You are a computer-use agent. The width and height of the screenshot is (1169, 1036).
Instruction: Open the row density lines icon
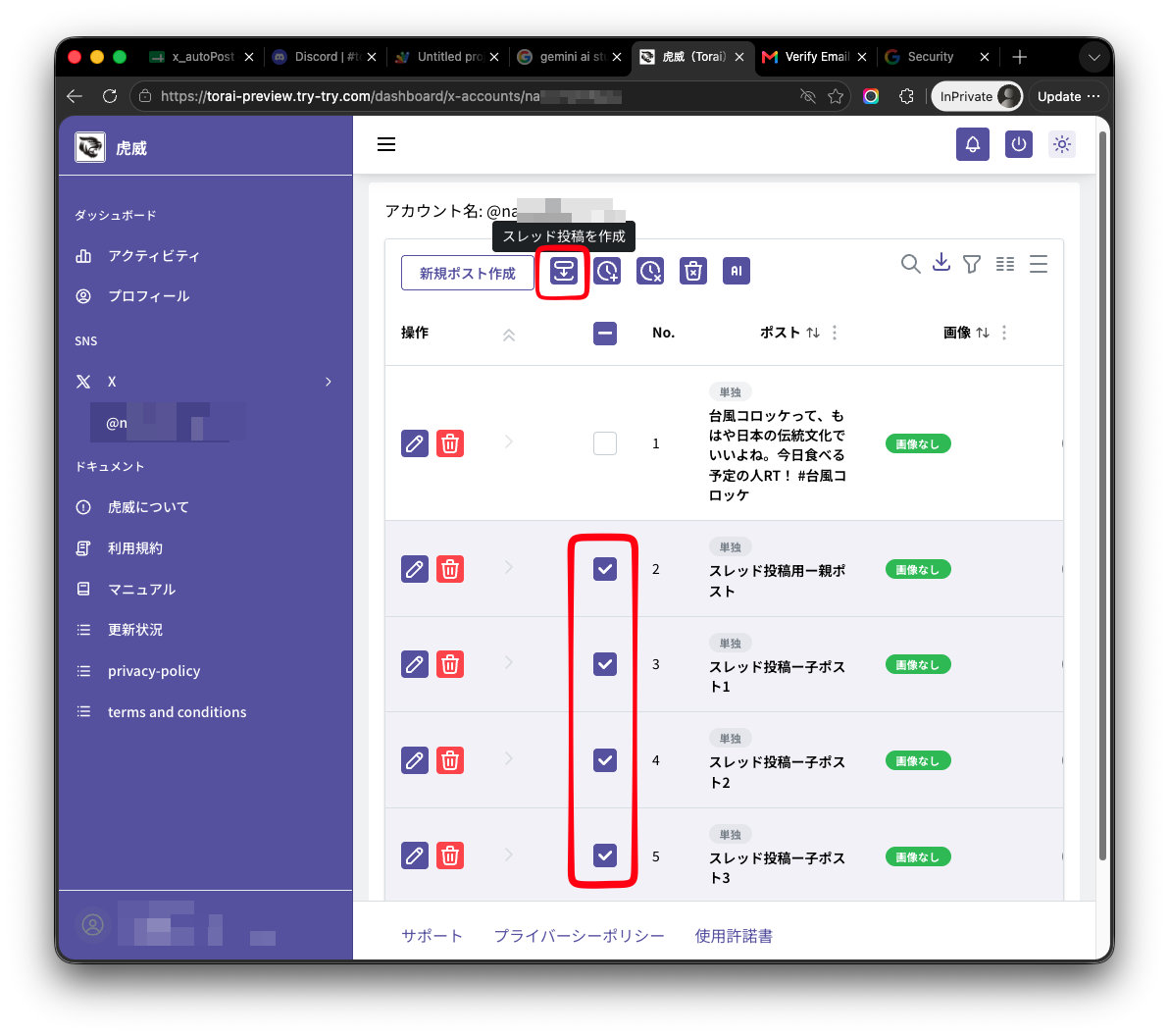click(1039, 264)
